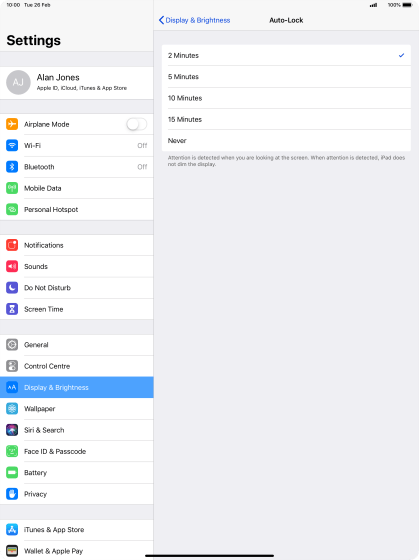Go back using the chevron arrow
Viewport: 419px width, 560px height.
point(161,20)
